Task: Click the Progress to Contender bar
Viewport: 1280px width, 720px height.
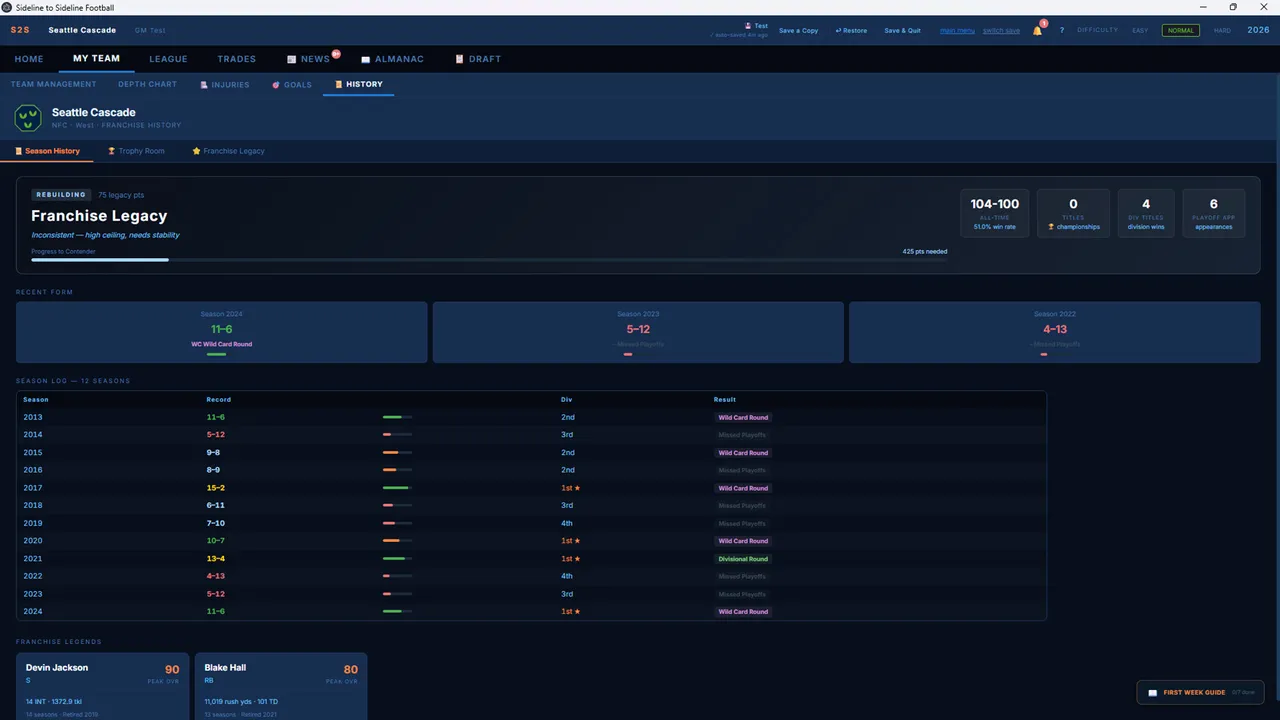Action: 489,260
